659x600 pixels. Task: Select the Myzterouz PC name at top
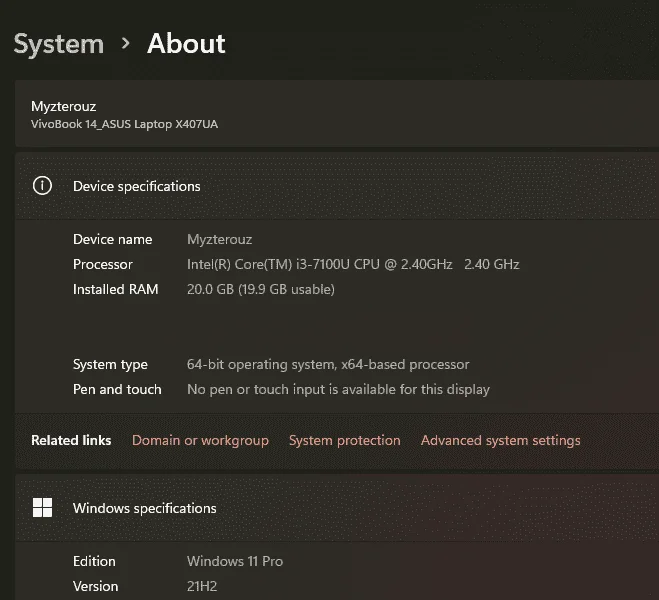pyautogui.click(x=63, y=106)
